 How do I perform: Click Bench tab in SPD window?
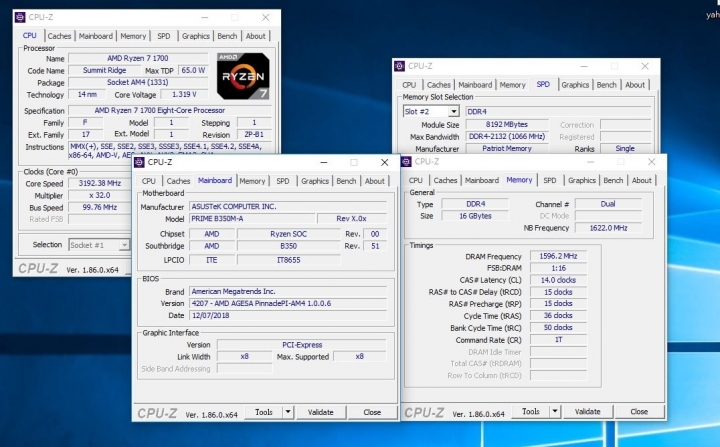pyautogui.click(x=607, y=85)
